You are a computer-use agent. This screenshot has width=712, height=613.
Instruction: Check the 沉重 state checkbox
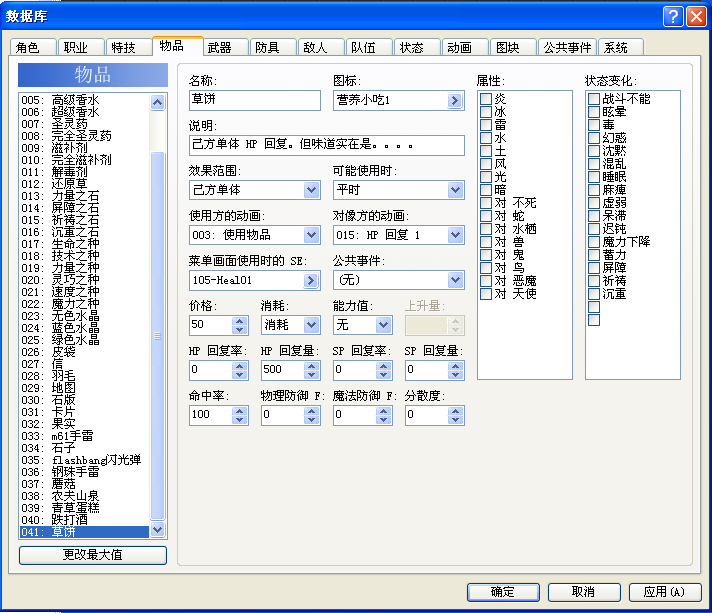594,294
